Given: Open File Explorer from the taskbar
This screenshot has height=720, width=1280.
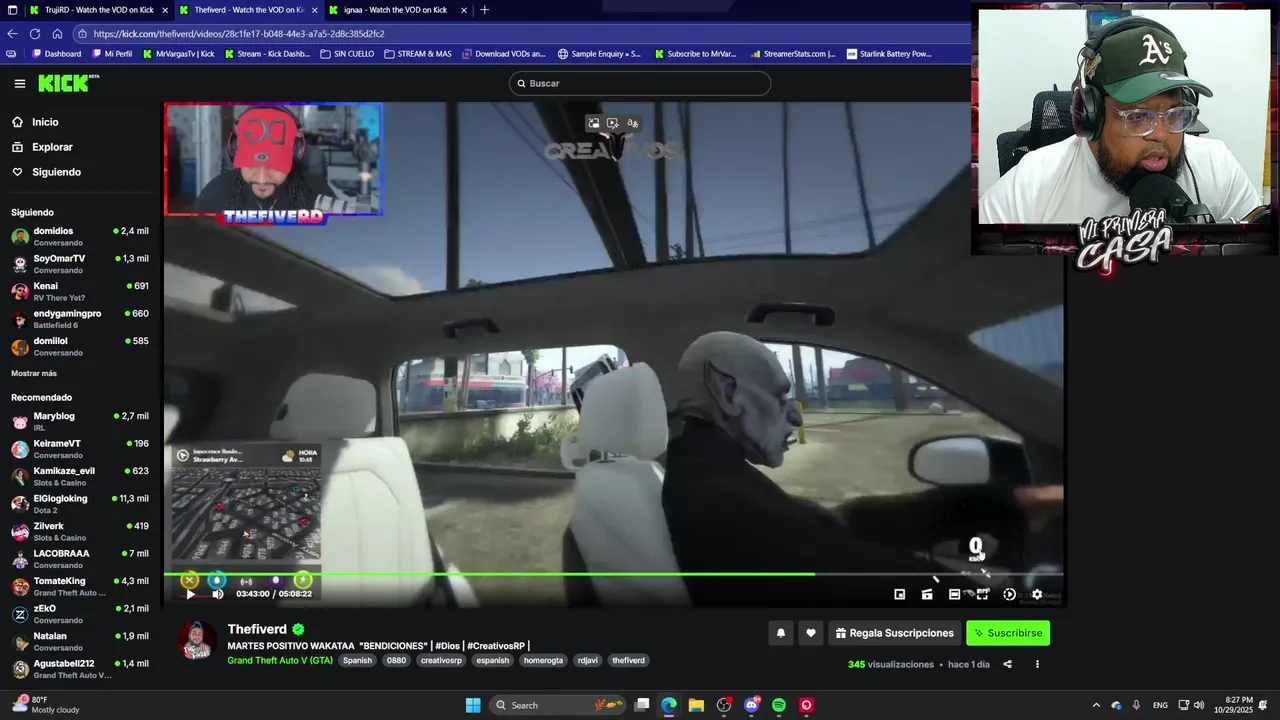Looking at the screenshot, I should [696, 705].
